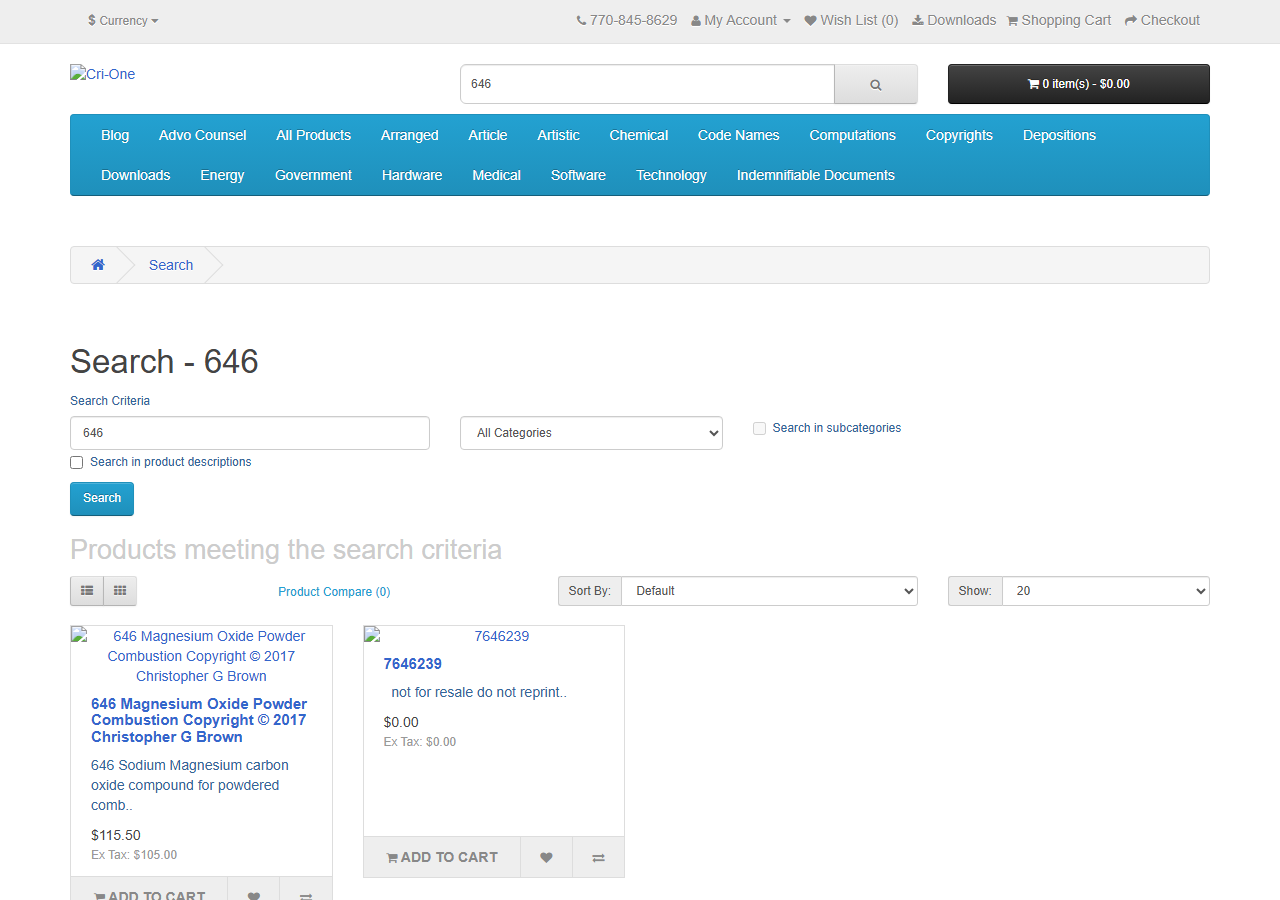Select Medical category

pos(497,175)
